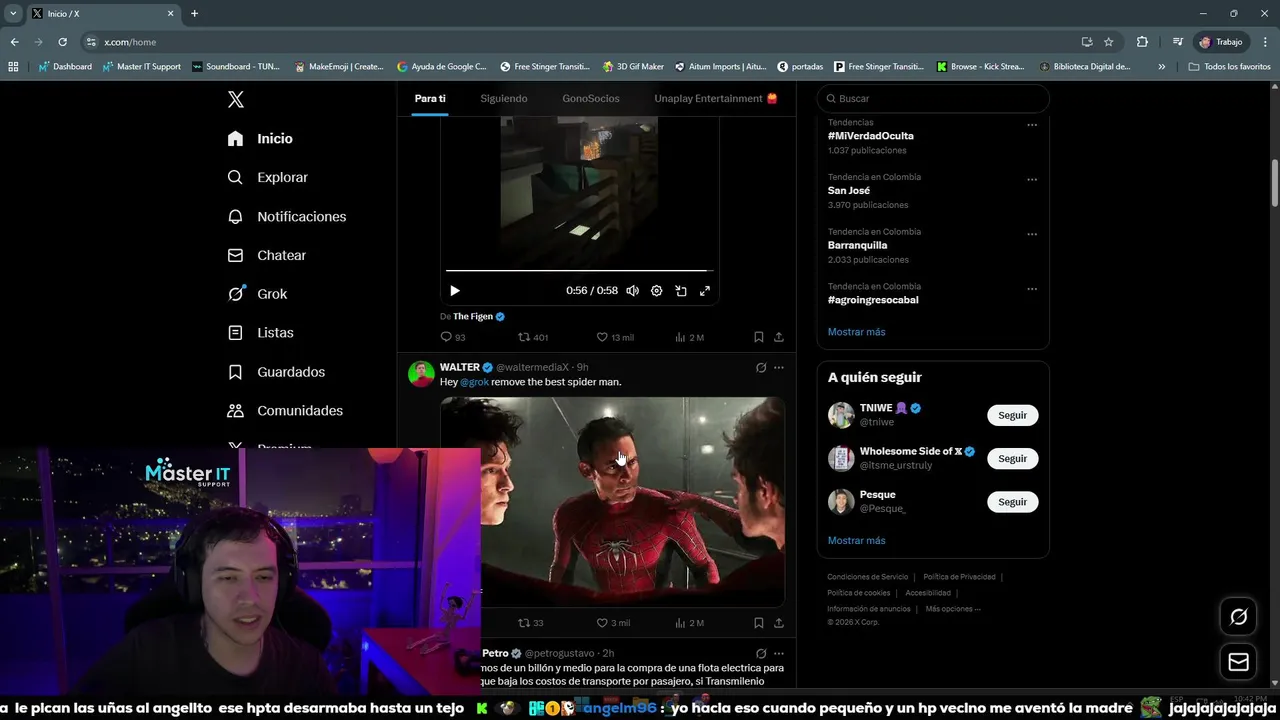The image size is (1280, 720).
Task: Open video settings gear icon
Action: click(656, 291)
